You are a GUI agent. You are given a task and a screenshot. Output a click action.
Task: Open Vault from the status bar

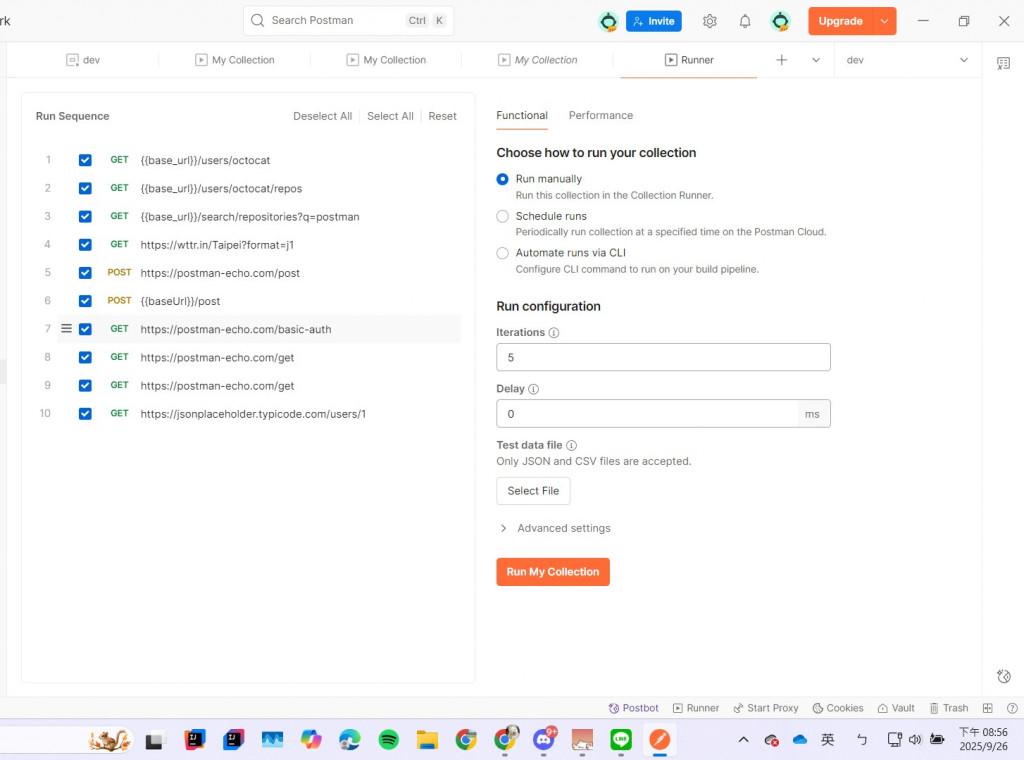tap(895, 708)
